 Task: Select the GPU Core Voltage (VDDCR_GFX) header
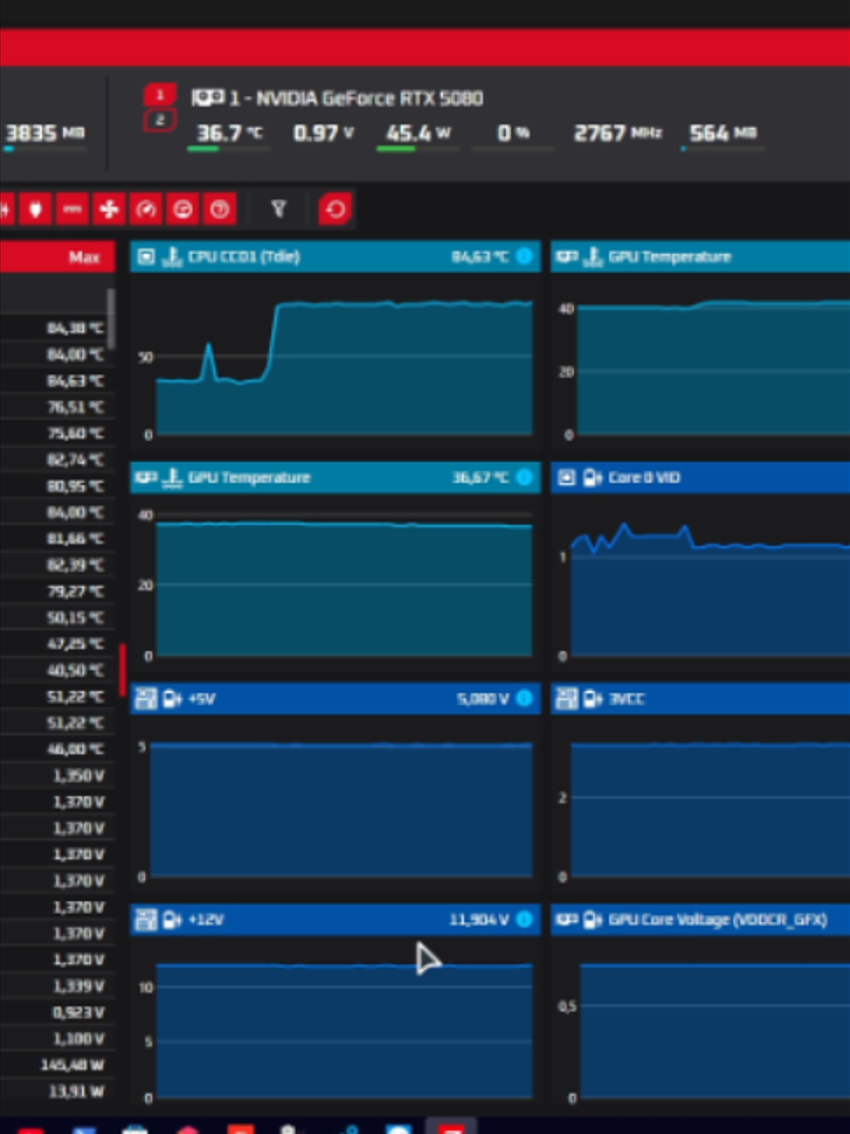(700, 919)
